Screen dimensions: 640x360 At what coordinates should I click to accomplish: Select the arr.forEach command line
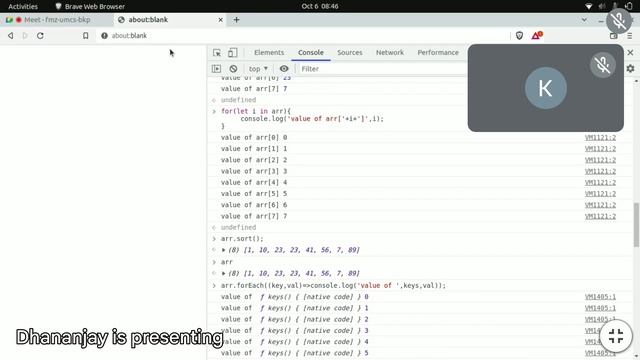coord(333,285)
